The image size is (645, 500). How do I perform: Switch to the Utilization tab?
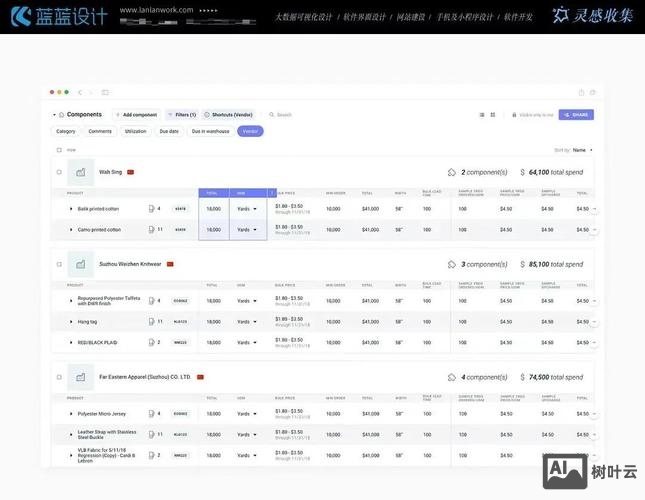point(135,131)
